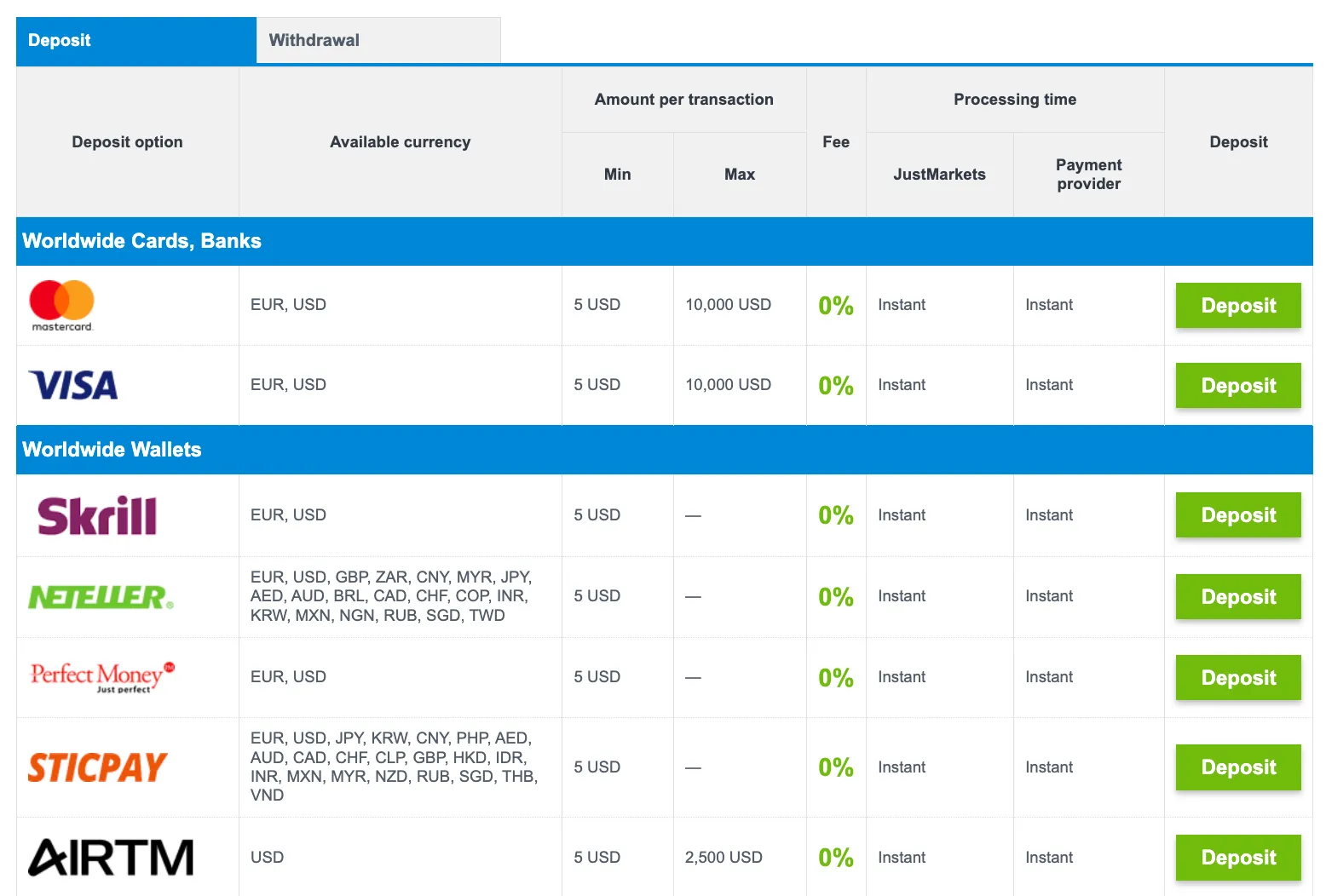The height and width of the screenshot is (896, 1326).
Task: Click the AIRTM USD currency cell
Action: 267,858
